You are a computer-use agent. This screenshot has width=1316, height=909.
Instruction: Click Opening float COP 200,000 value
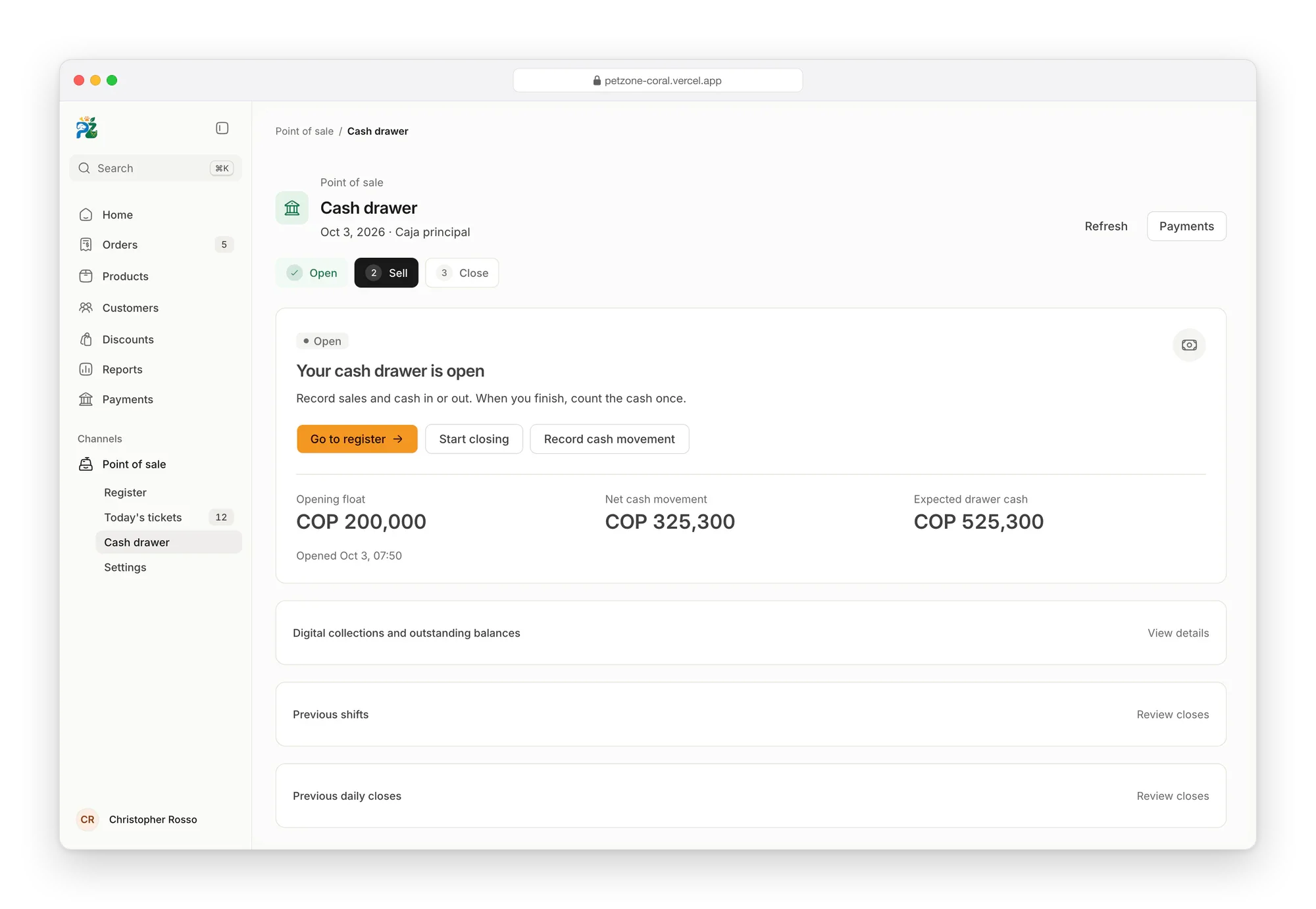coord(361,522)
